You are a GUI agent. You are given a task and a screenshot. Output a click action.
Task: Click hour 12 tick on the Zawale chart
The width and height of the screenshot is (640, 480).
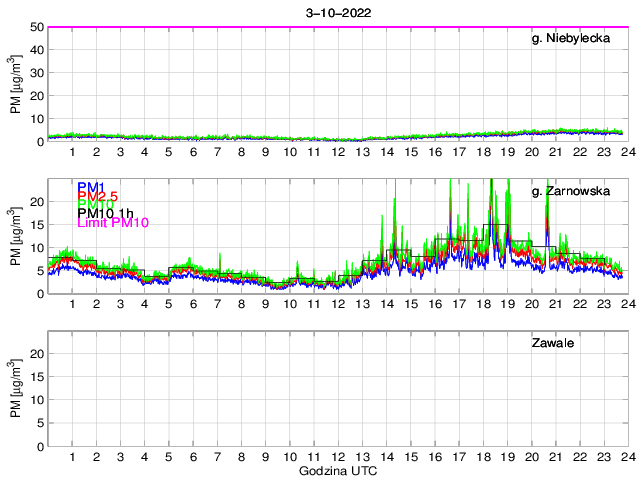click(x=338, y=457)
